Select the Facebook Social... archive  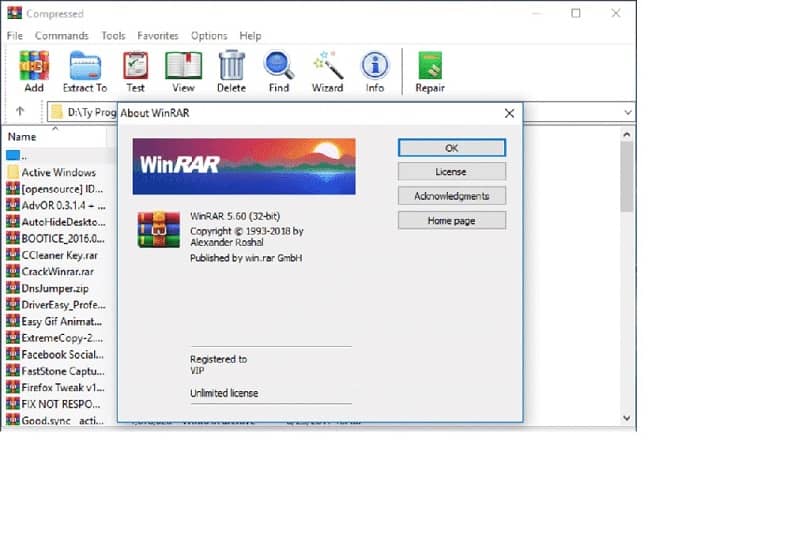[x=63, y=354]
